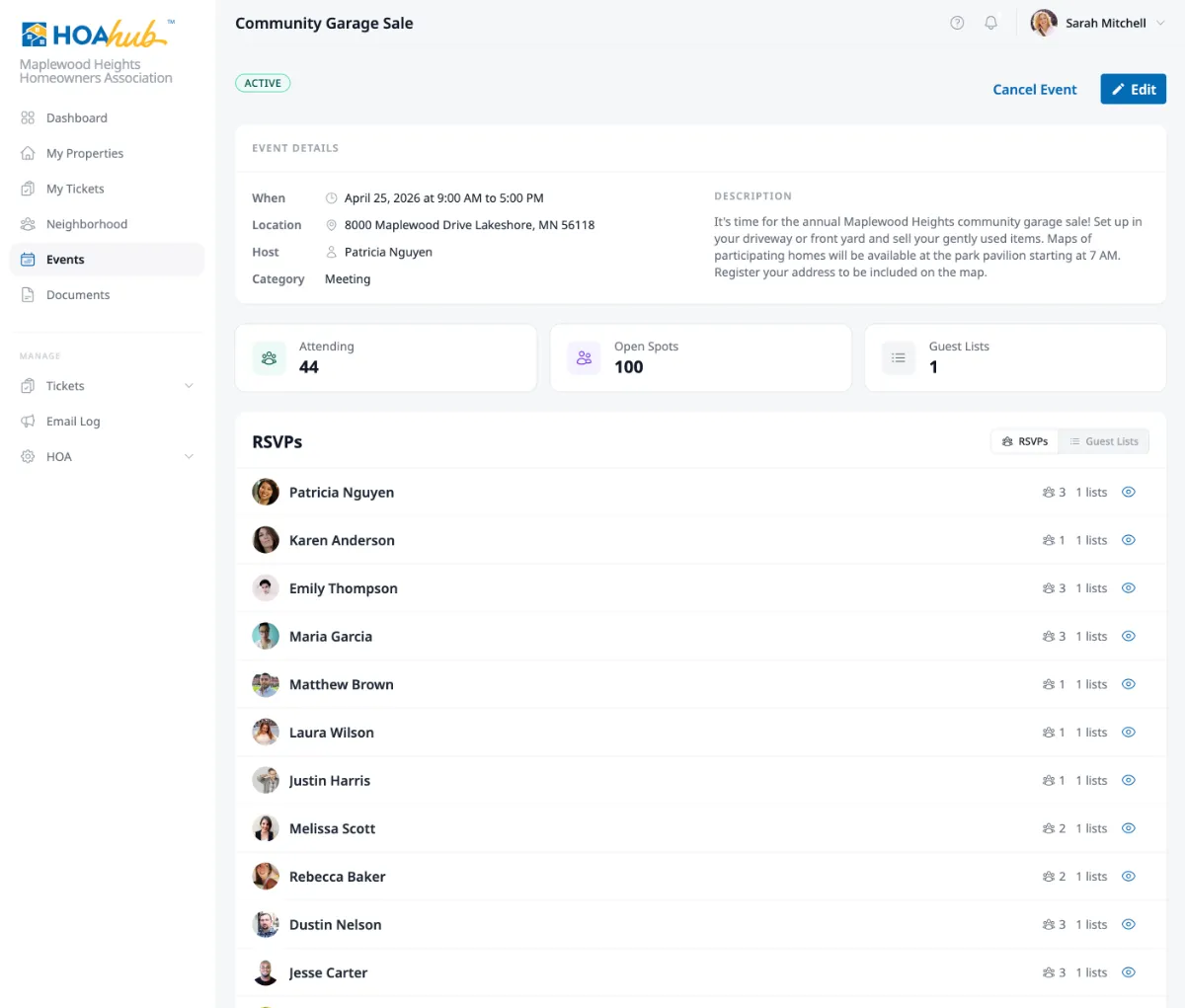Open the Email Log icon under Manage
The width and height of the screenshot is (1185, 1008).
pyautogui.click(x=27, y=422)
